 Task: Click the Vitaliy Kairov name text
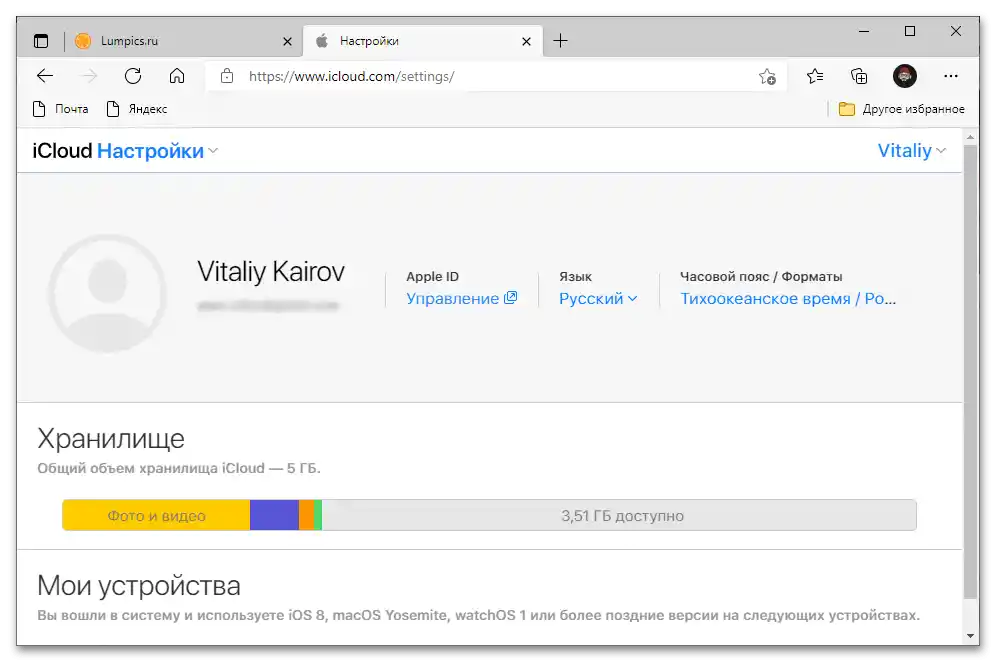271,272
